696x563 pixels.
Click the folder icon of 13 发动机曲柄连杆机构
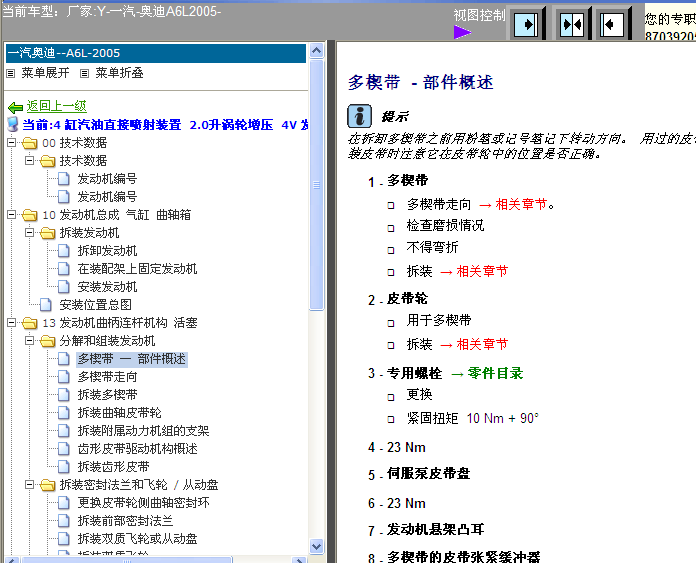(30, 323)
